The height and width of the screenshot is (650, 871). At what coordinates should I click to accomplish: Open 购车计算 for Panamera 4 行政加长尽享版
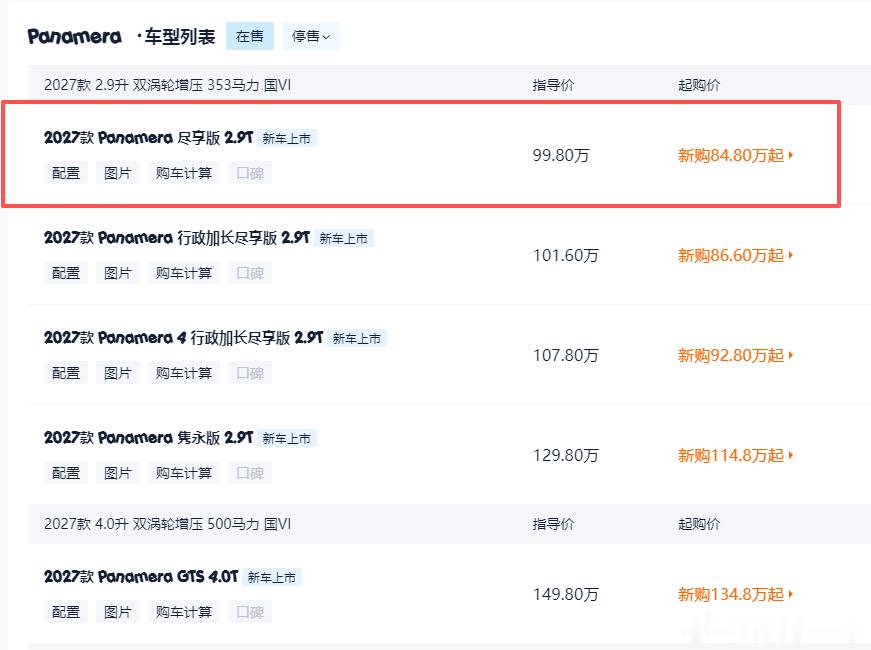[x=184, y=373]
